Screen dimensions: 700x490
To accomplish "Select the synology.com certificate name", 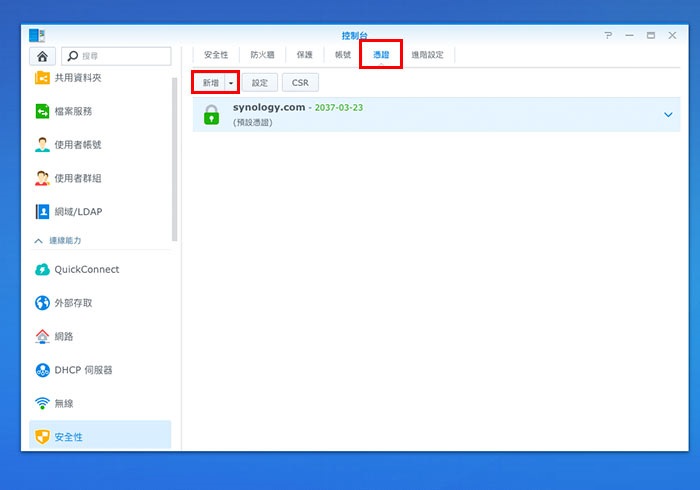I will coord(269,107).
